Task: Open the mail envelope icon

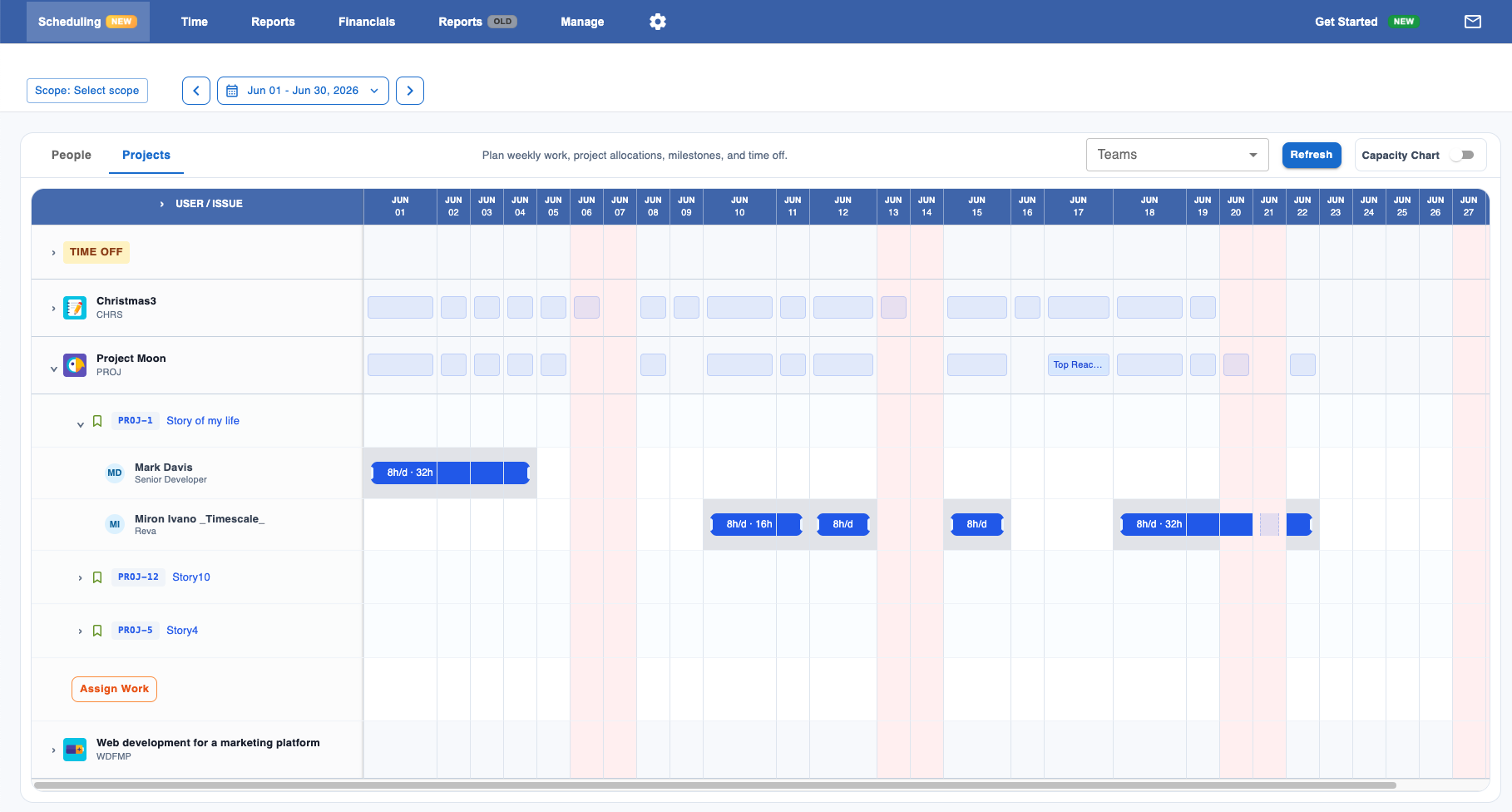Action: click(x=1473, y=22)
